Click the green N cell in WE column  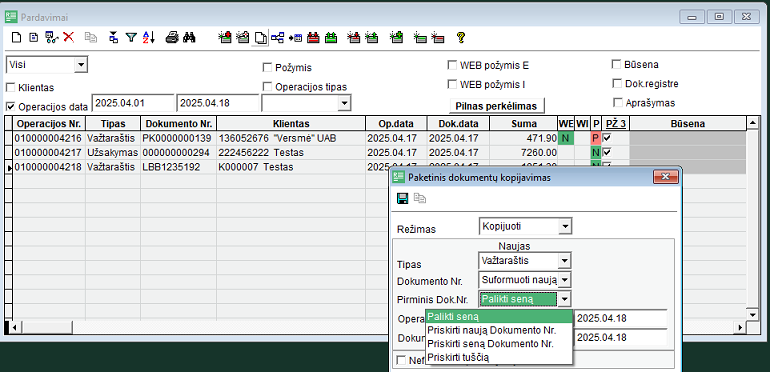(566, 138)
